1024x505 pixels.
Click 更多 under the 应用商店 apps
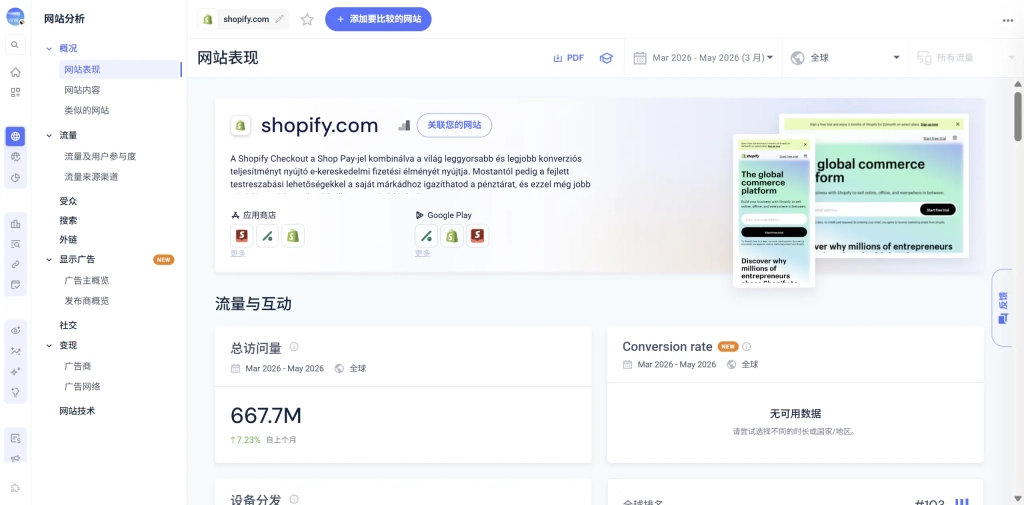pyautogui.click(x=238, y=253)
